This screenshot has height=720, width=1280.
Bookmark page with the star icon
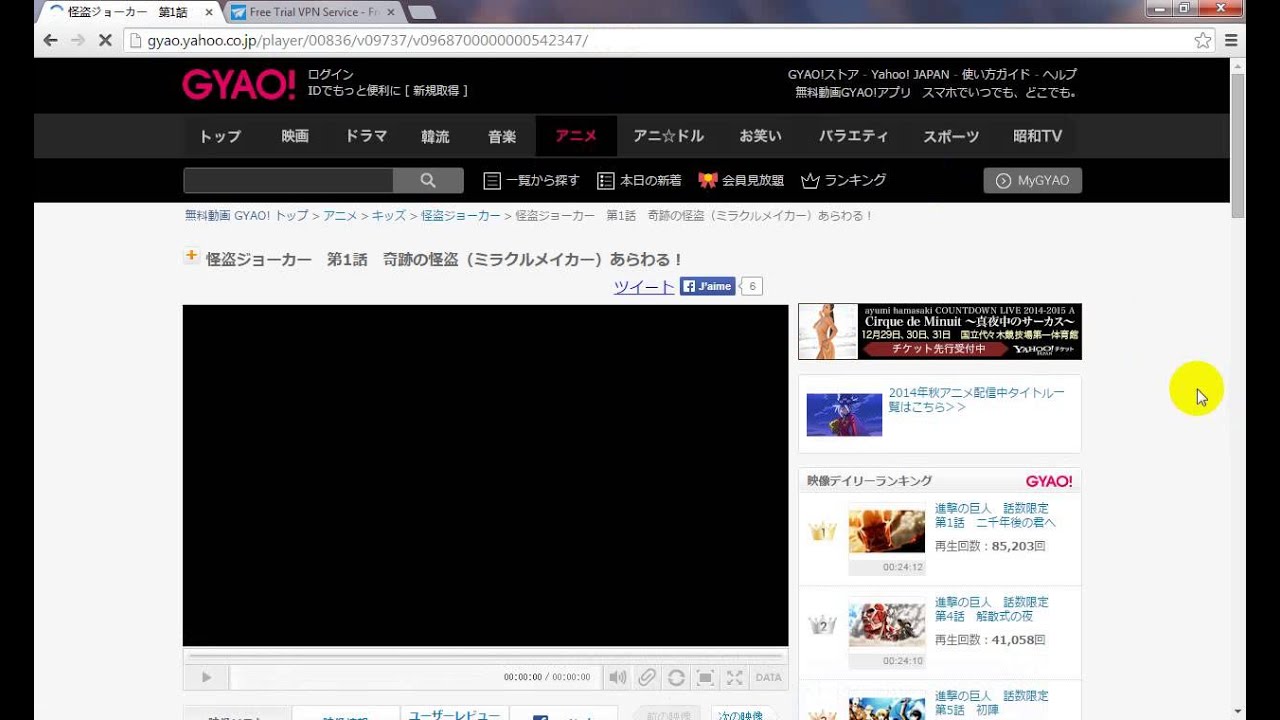pos(1203,41)
